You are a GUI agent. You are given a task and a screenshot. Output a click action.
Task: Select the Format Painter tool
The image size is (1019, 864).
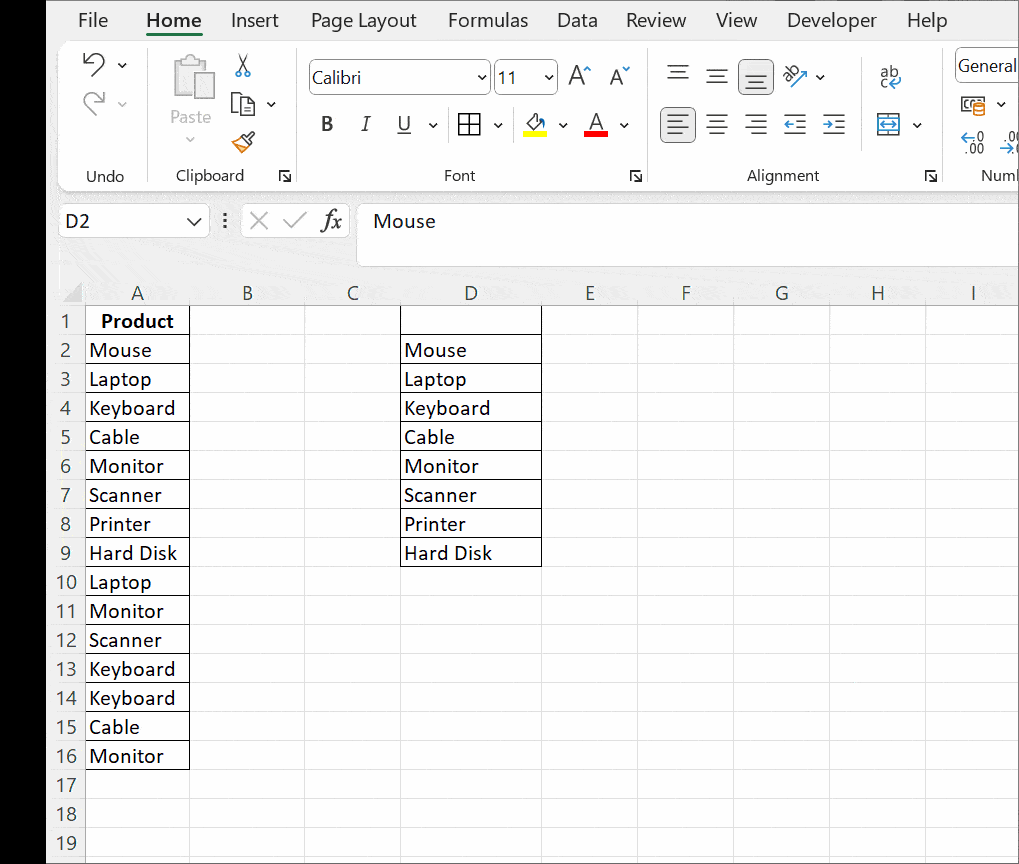pos(243,143)
